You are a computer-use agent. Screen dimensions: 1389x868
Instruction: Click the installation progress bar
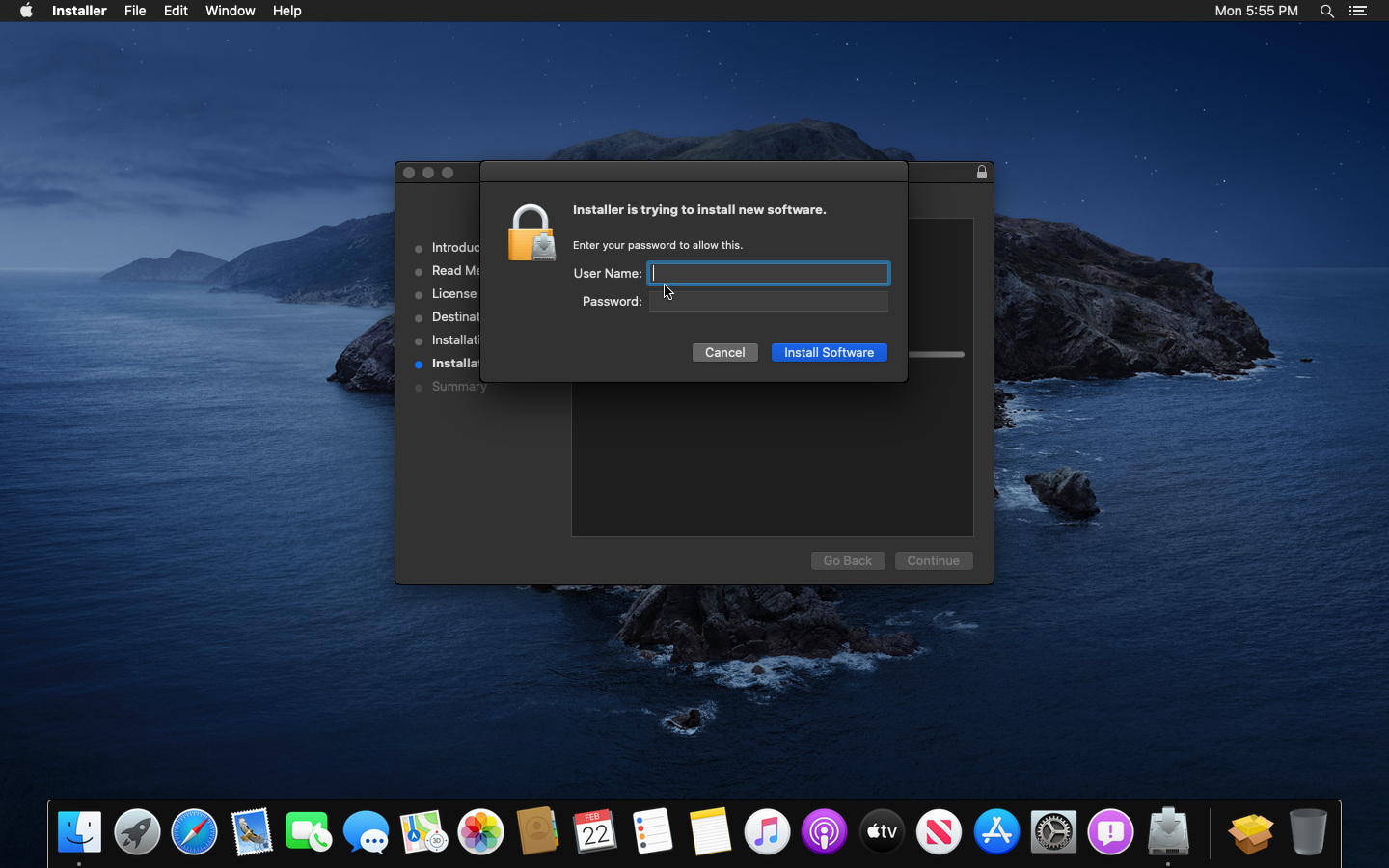click(936, 355)
